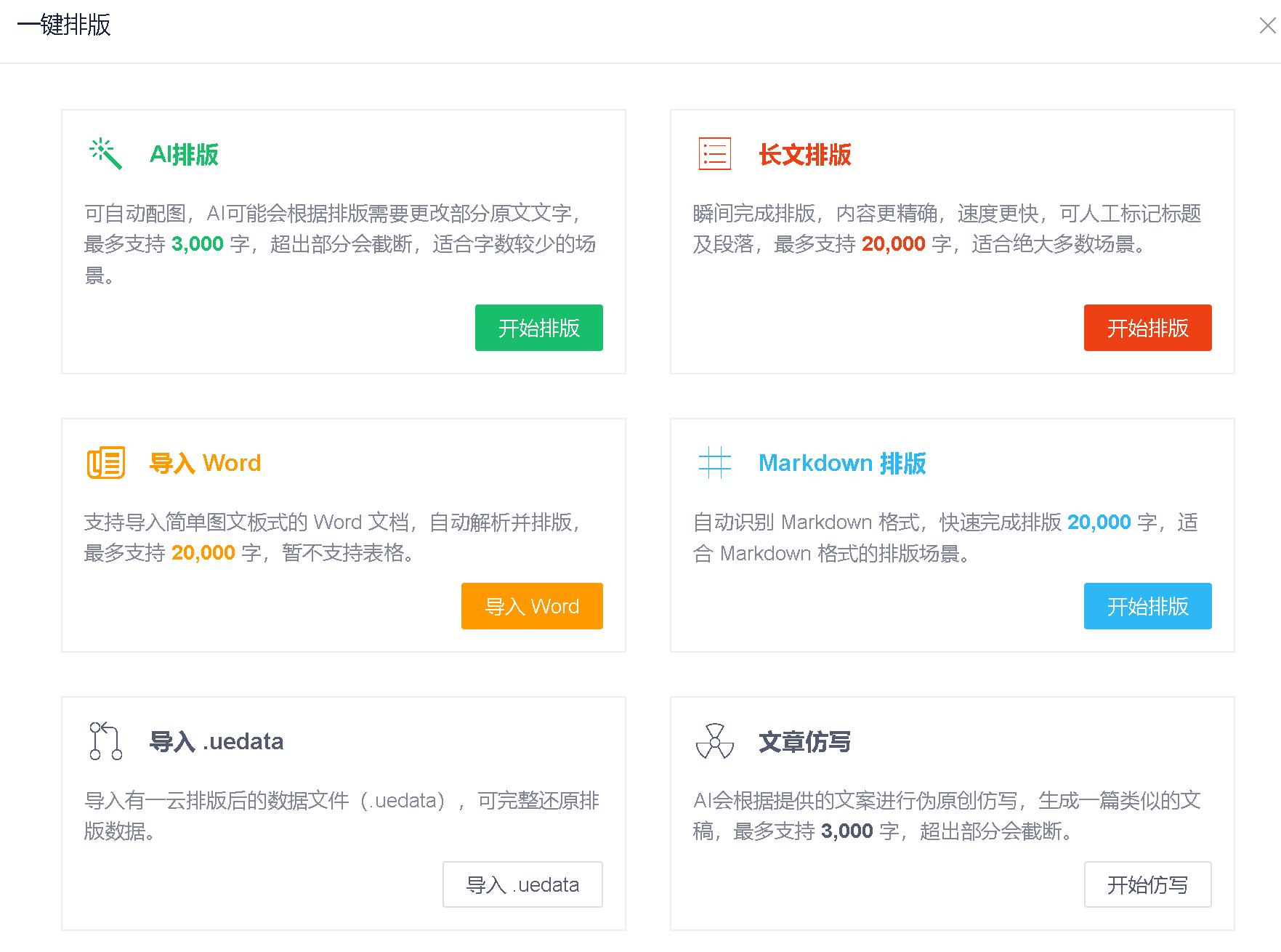The width and height of the screenshot is (1281, 952).
Task: Click the 导入 Word document icon
Action: [x=105, y=463]
